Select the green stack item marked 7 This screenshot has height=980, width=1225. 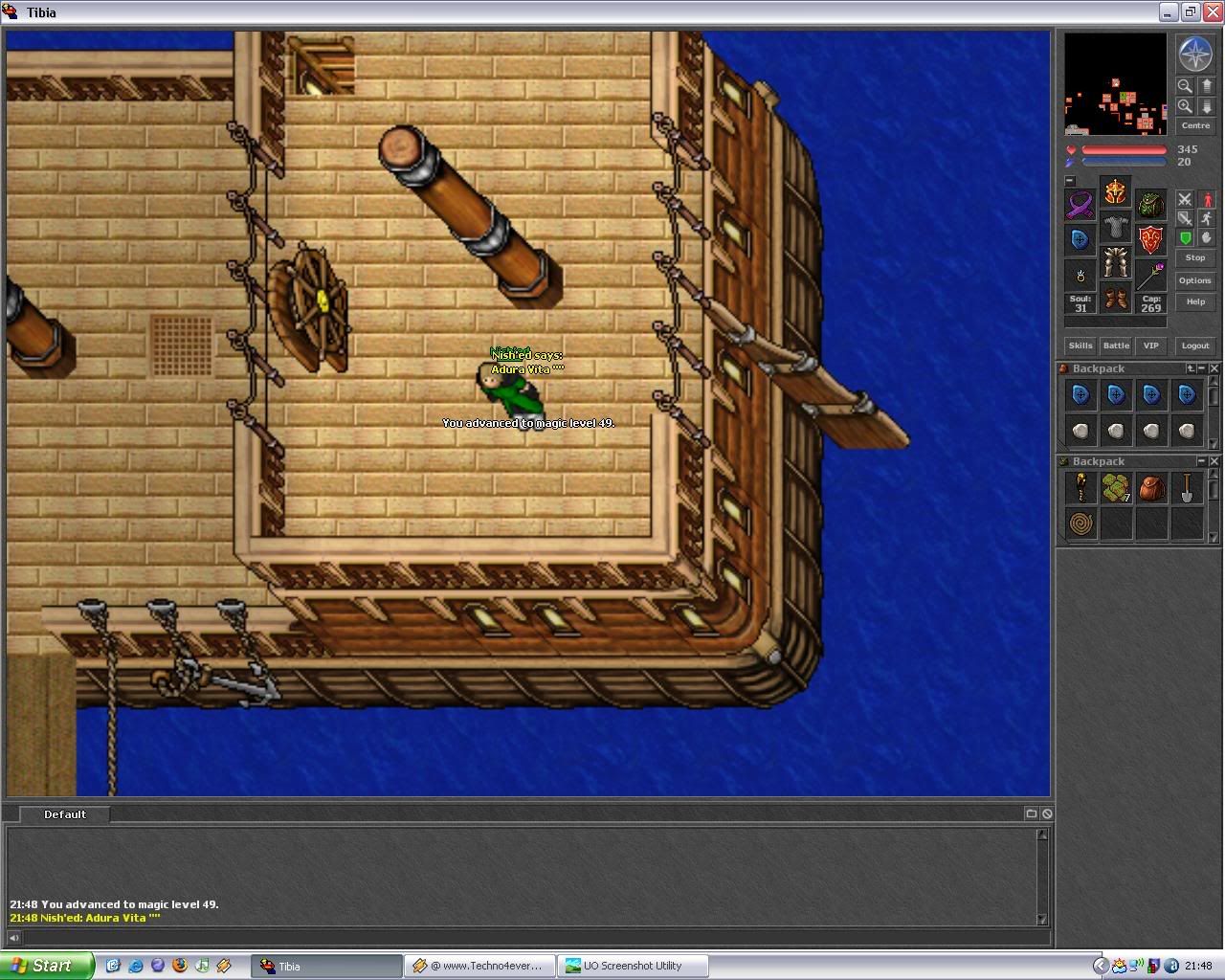click(x=1116, y=488)
